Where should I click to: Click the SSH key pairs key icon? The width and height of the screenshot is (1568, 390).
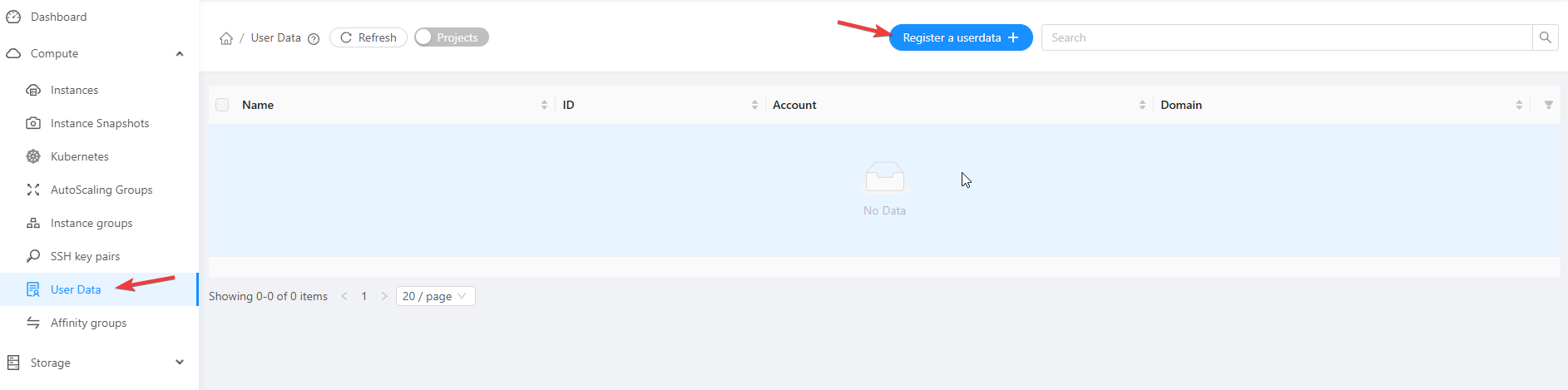click(x=33, y=256)
